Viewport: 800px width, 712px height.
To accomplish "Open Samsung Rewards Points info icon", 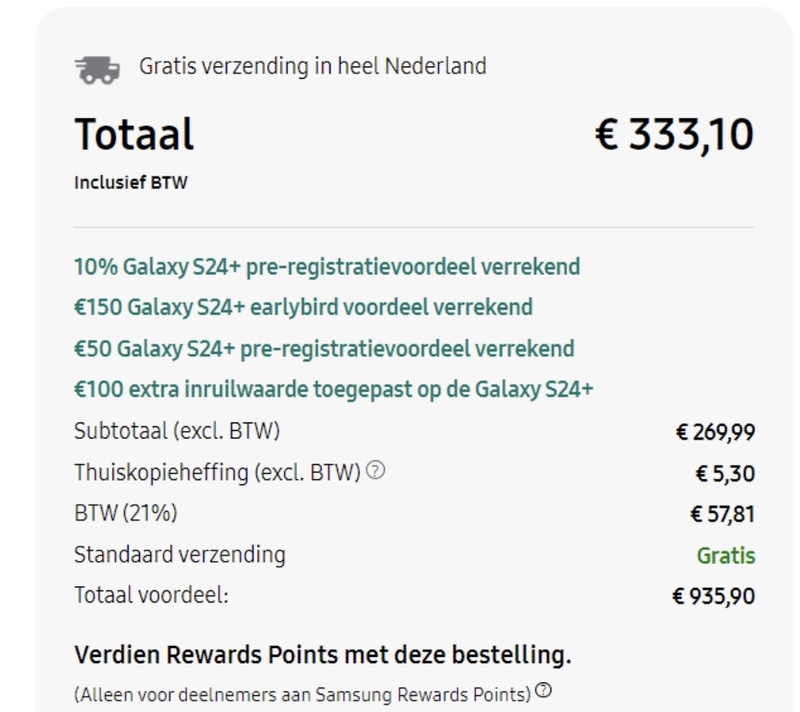I will [x=544, y=690].
